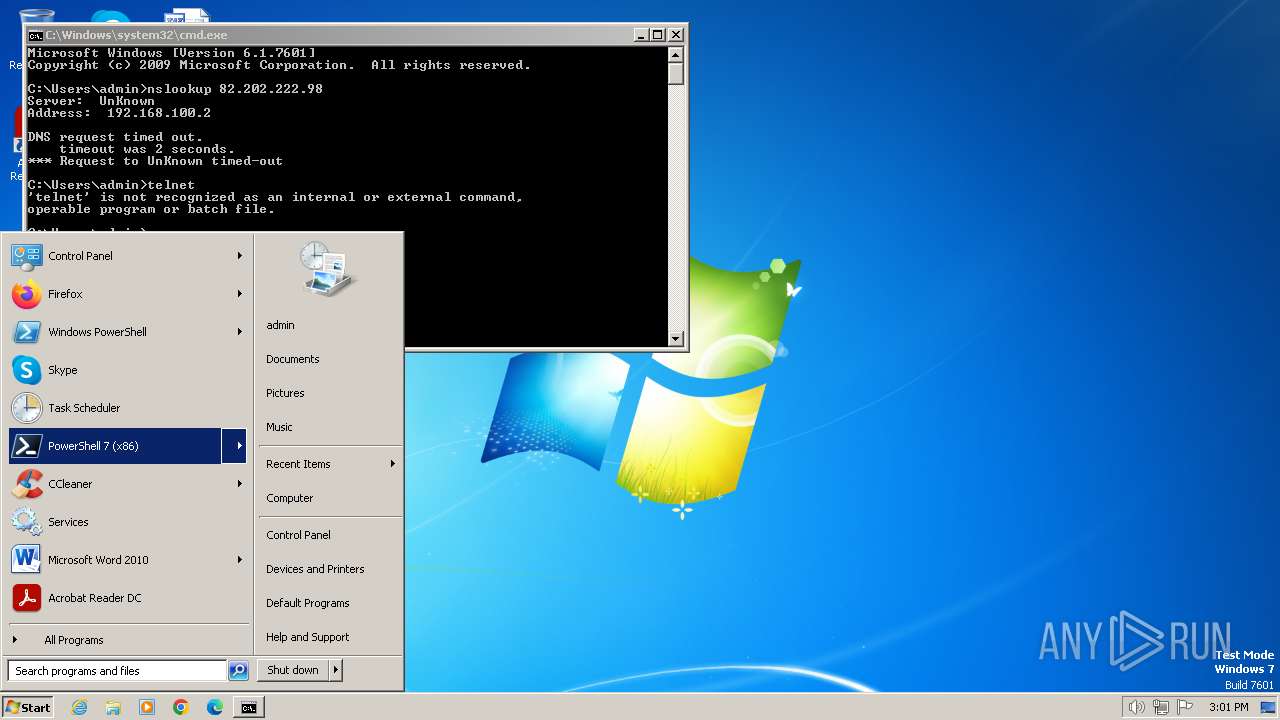Viewport: 1280px width, 720px height.
Task: Click the user account picture in Start menu
Action: [x=328, y=269]
